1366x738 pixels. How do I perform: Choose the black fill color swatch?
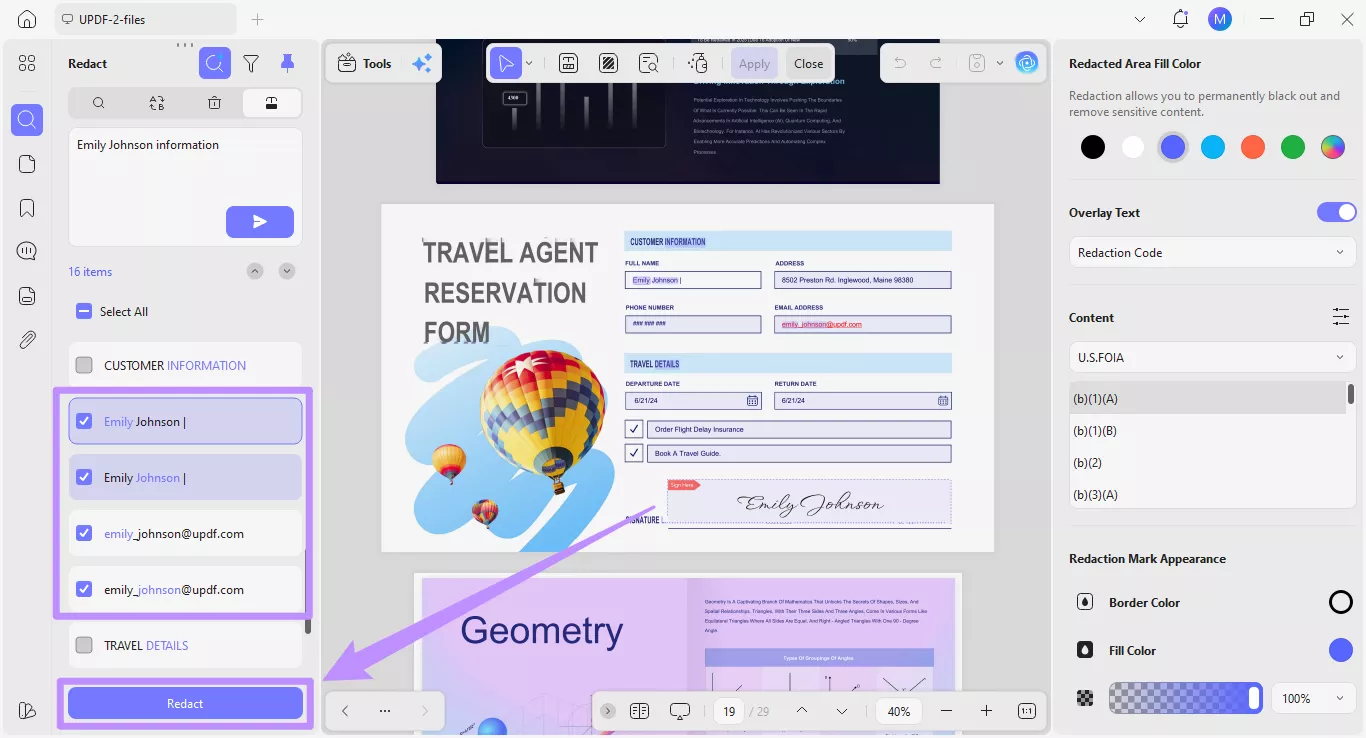[1093, 147]
